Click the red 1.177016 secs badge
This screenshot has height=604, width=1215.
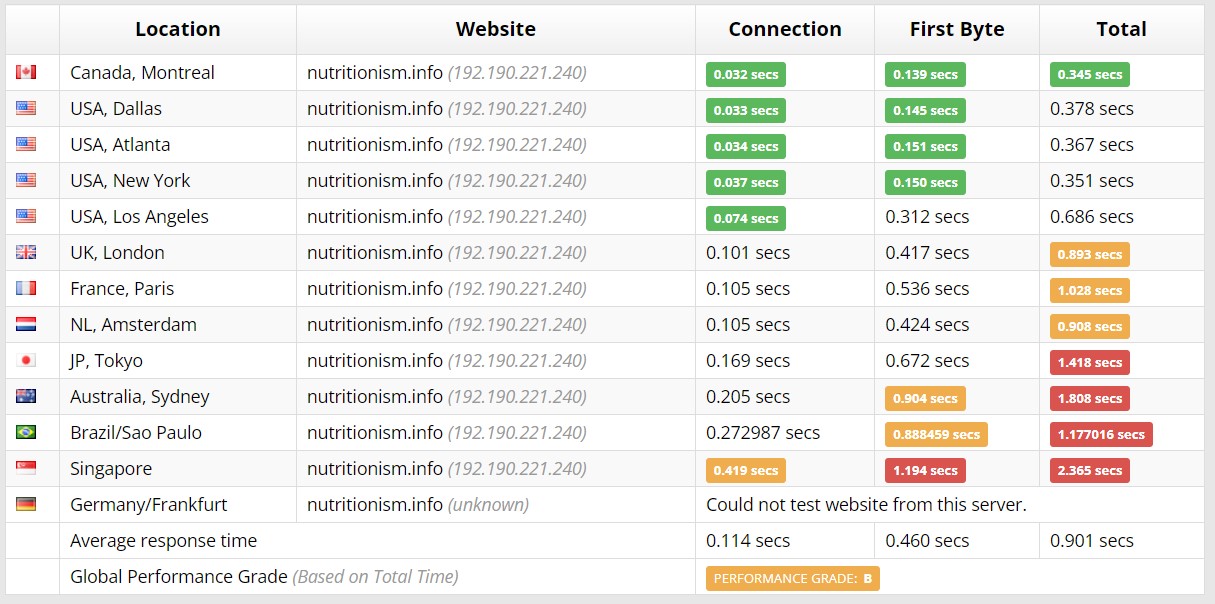pyautogui.click(x=1101, y=434)
